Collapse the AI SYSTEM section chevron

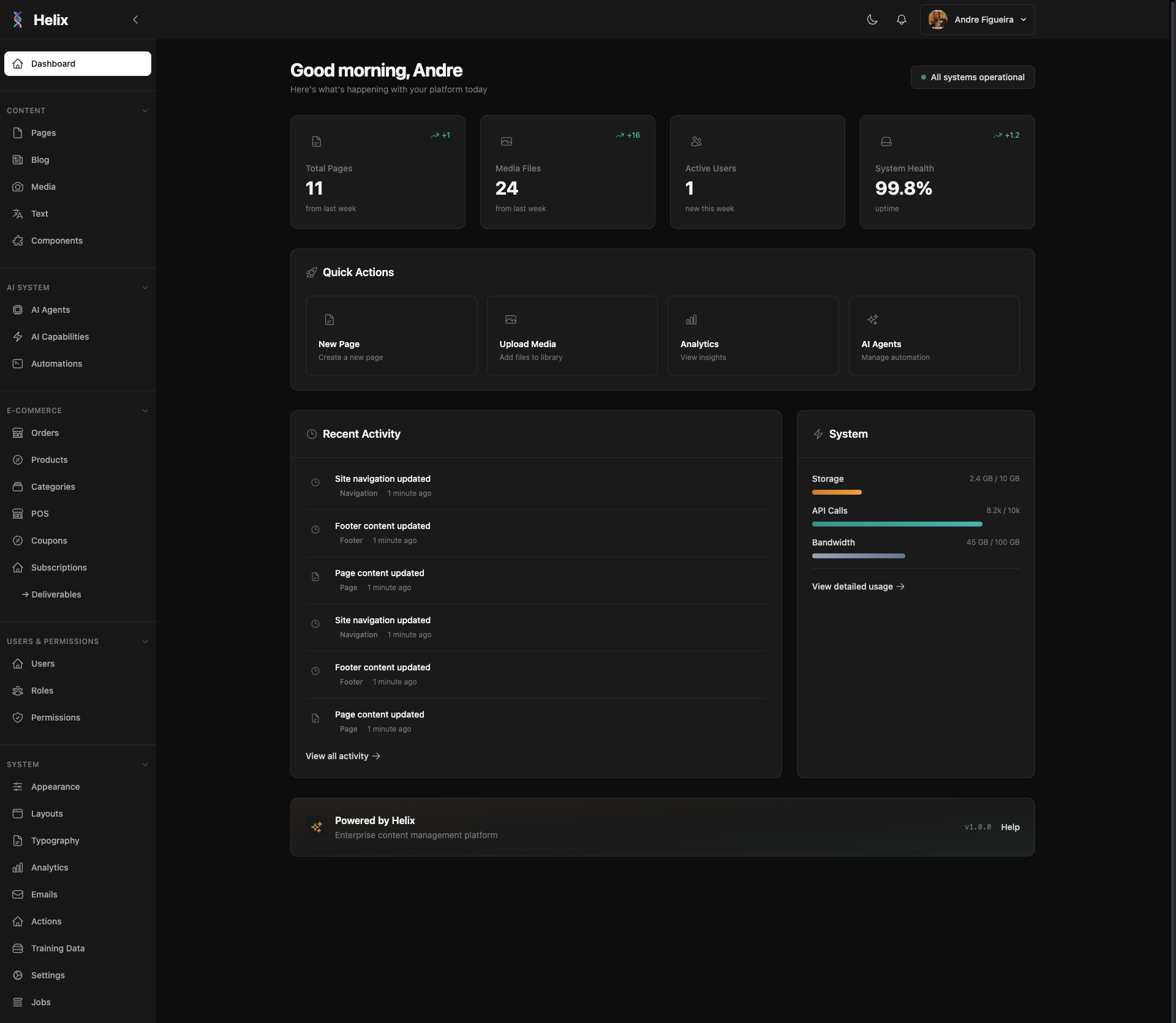pos(145,288)
